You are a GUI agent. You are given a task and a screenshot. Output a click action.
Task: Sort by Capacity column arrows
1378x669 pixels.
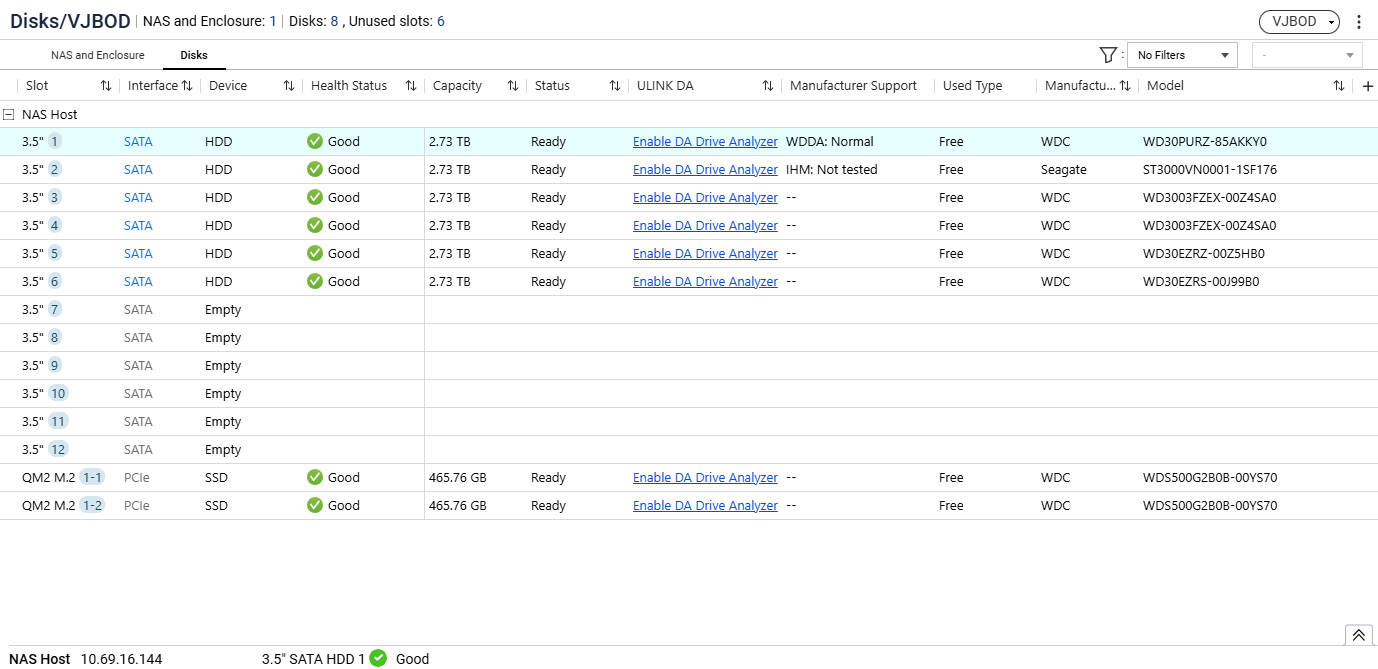click(513, 86)
